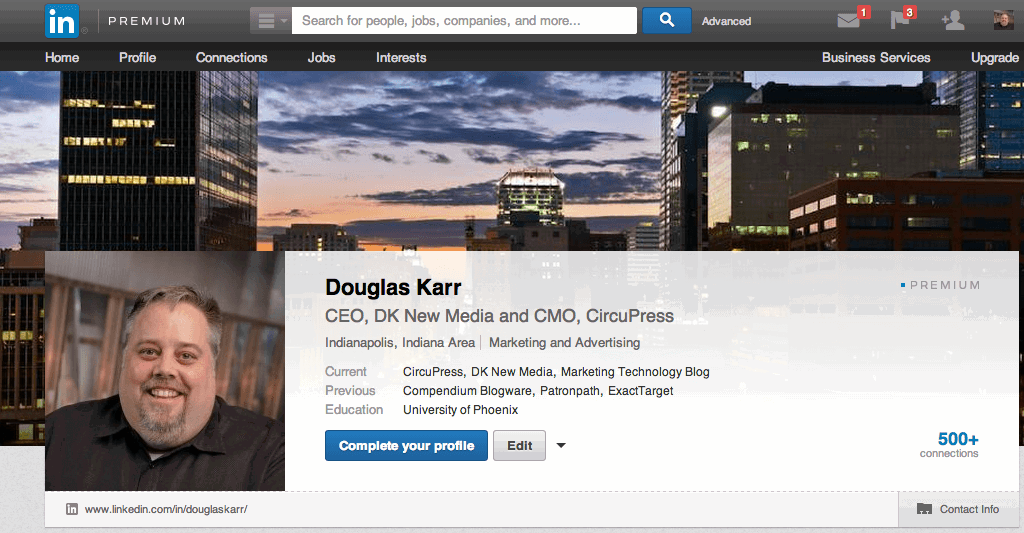Click the linkedin.com/in/douglaskarr profile URL

[x=166, y=509]
